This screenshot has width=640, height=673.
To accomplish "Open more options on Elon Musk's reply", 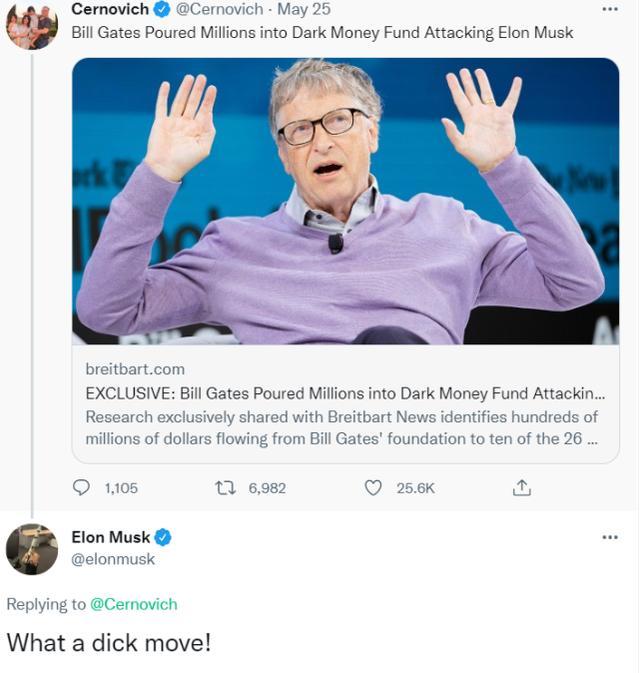I will [610, 538].
